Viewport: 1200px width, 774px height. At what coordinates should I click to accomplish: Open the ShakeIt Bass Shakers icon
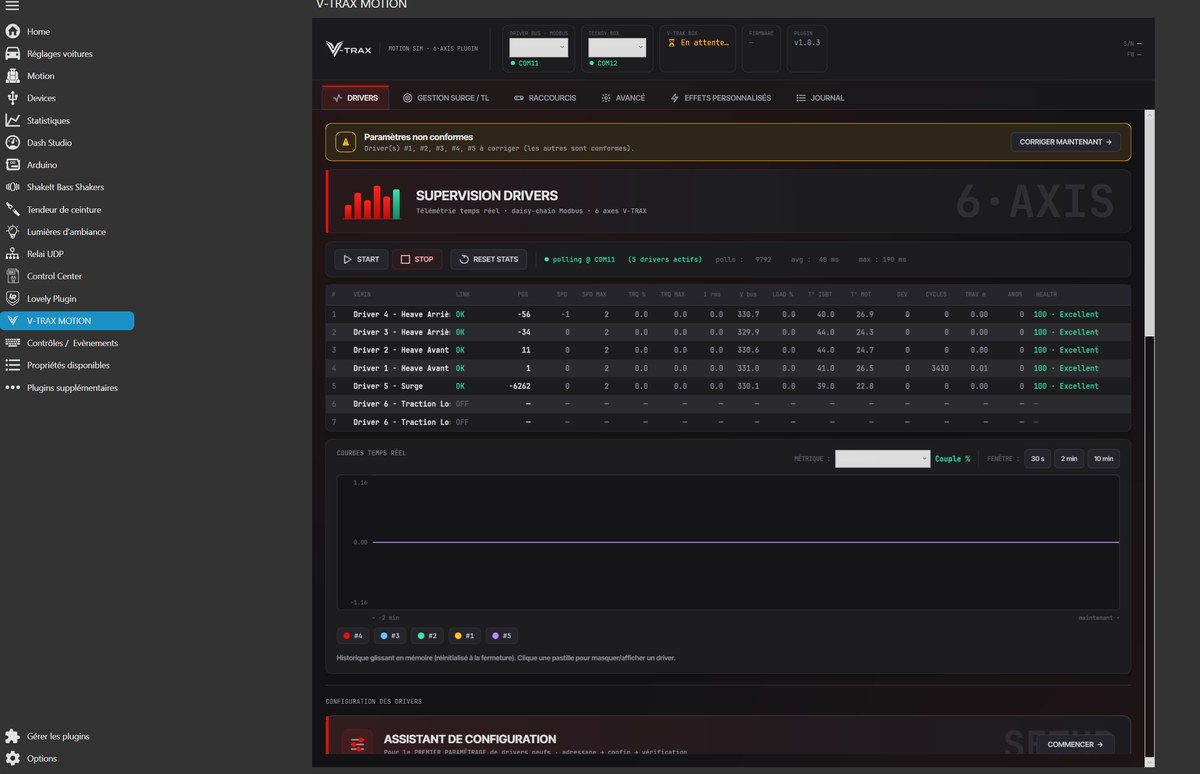[12, 187]
